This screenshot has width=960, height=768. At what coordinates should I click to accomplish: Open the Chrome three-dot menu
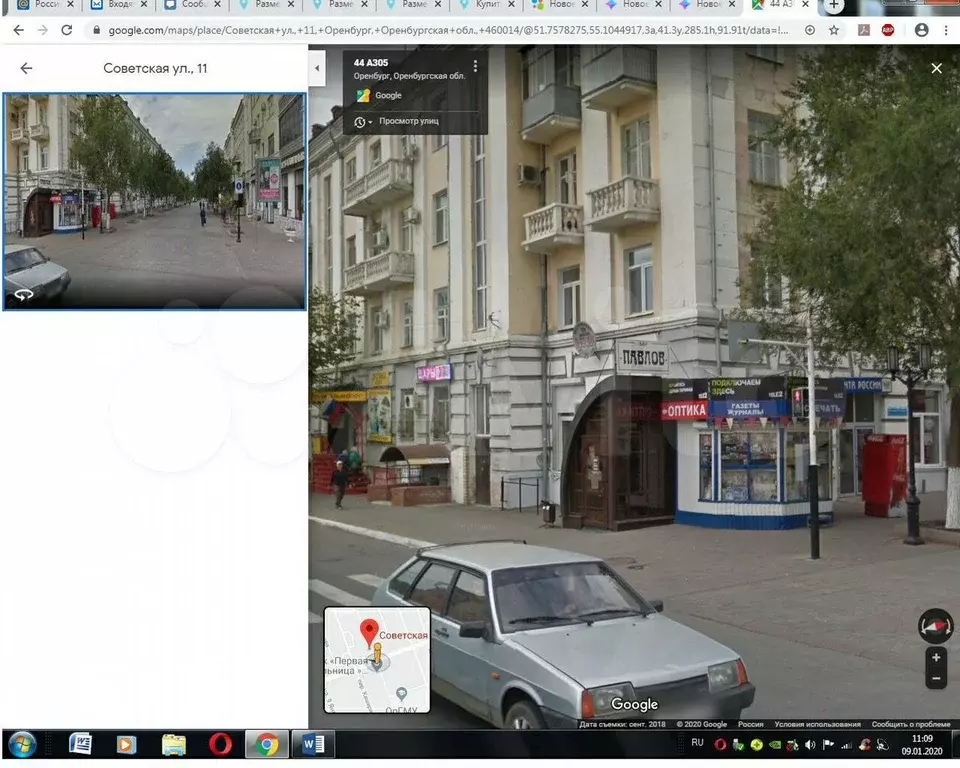coord(946,30)
